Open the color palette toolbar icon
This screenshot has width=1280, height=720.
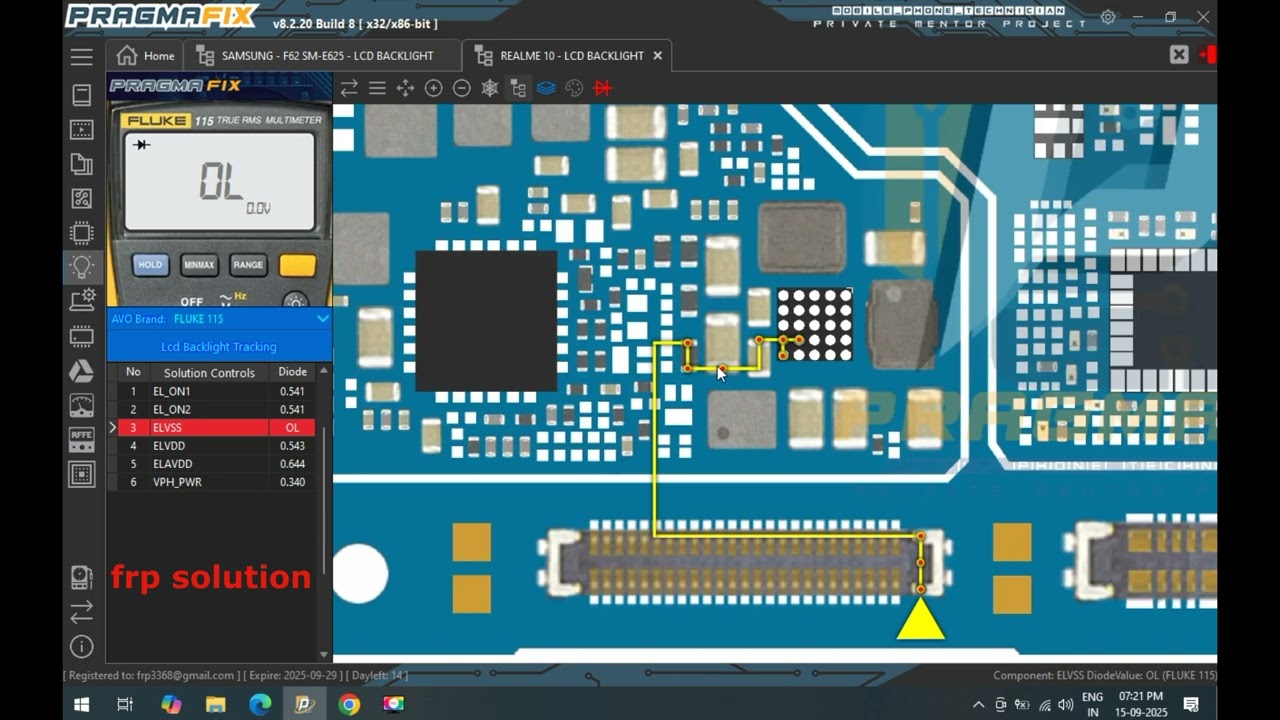[574, 88]
